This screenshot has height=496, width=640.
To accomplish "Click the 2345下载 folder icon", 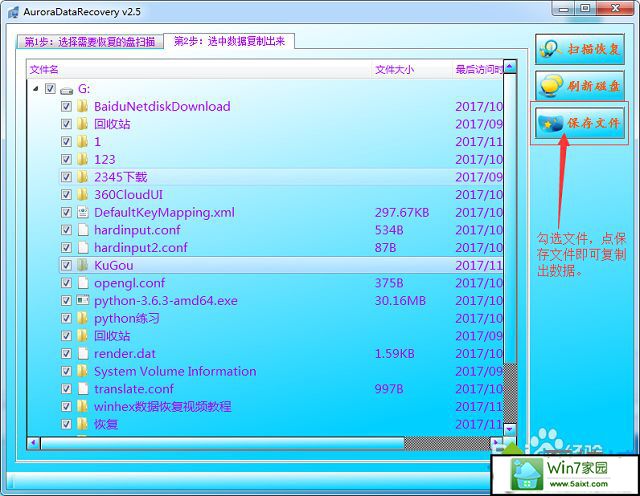I will (82, 177).
